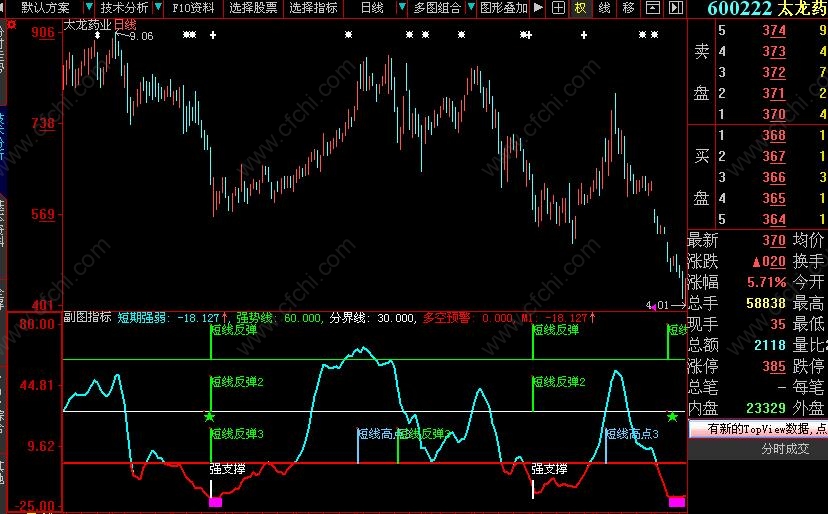Open the F10资料 menu item
828x514 pixels.
pos(193,8)
